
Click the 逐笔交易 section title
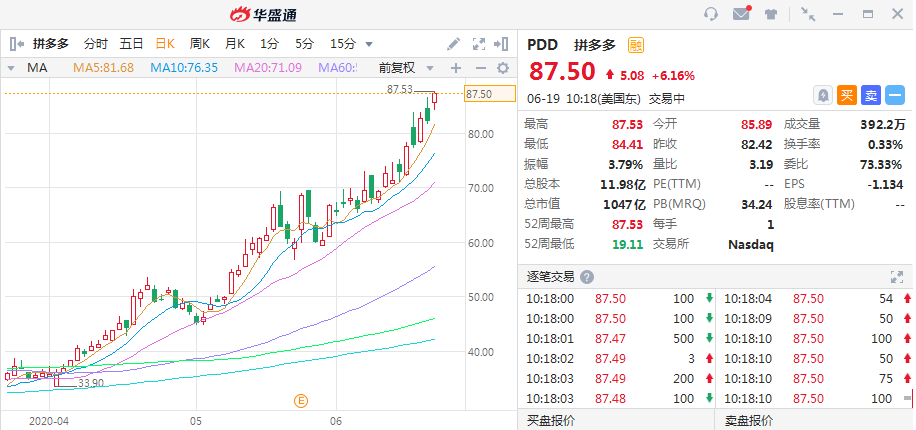click(550, 277)
